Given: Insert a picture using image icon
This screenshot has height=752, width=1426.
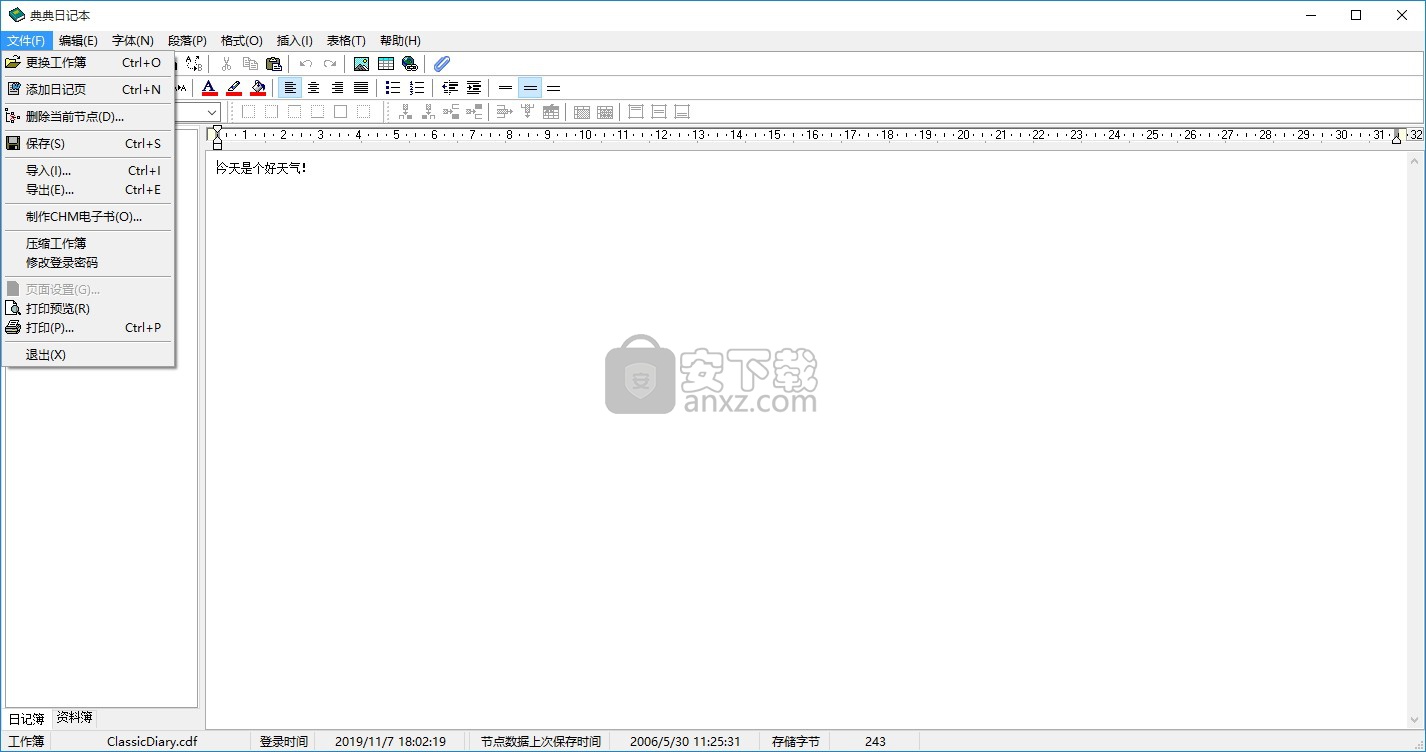Looking at the screenshot, I should [362, 63].
